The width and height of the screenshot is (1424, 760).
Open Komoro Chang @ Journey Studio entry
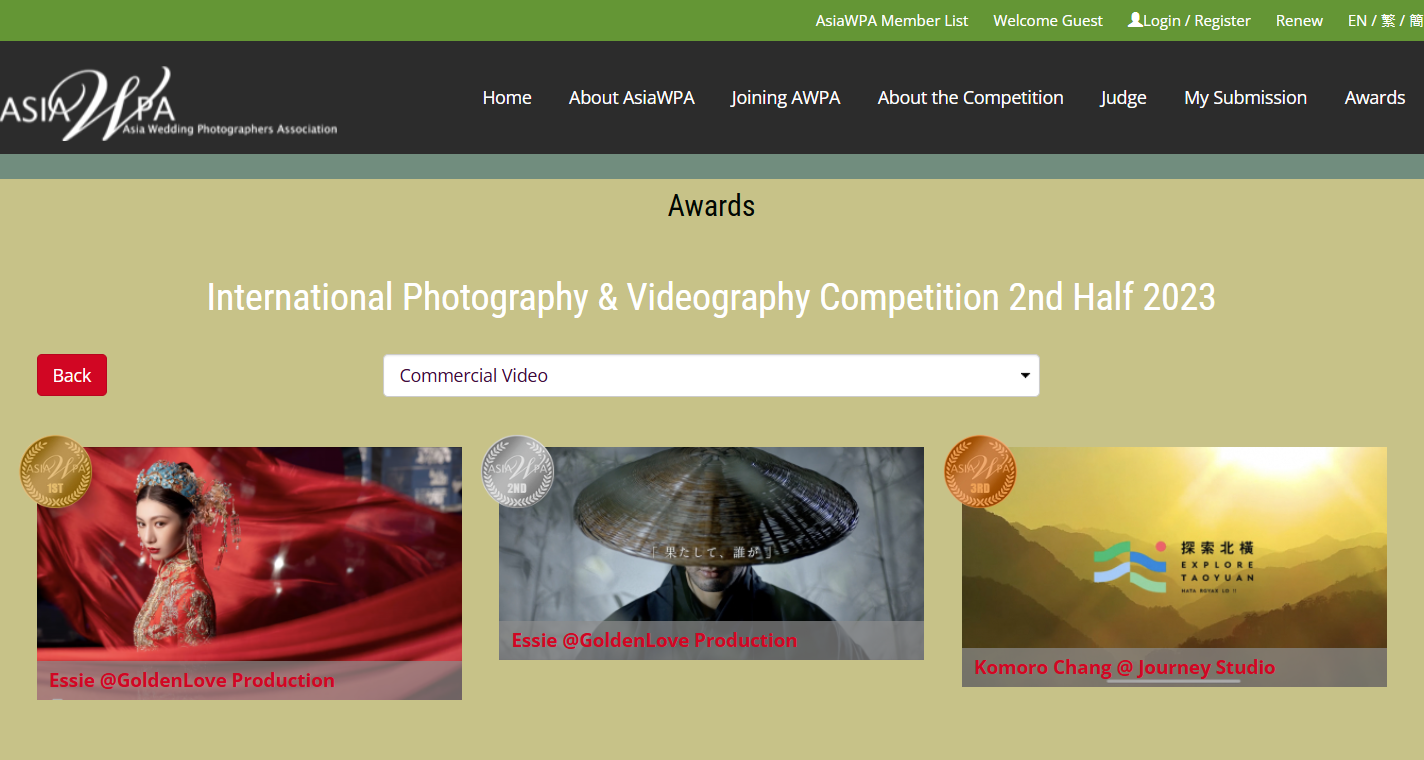(1124, 667)
